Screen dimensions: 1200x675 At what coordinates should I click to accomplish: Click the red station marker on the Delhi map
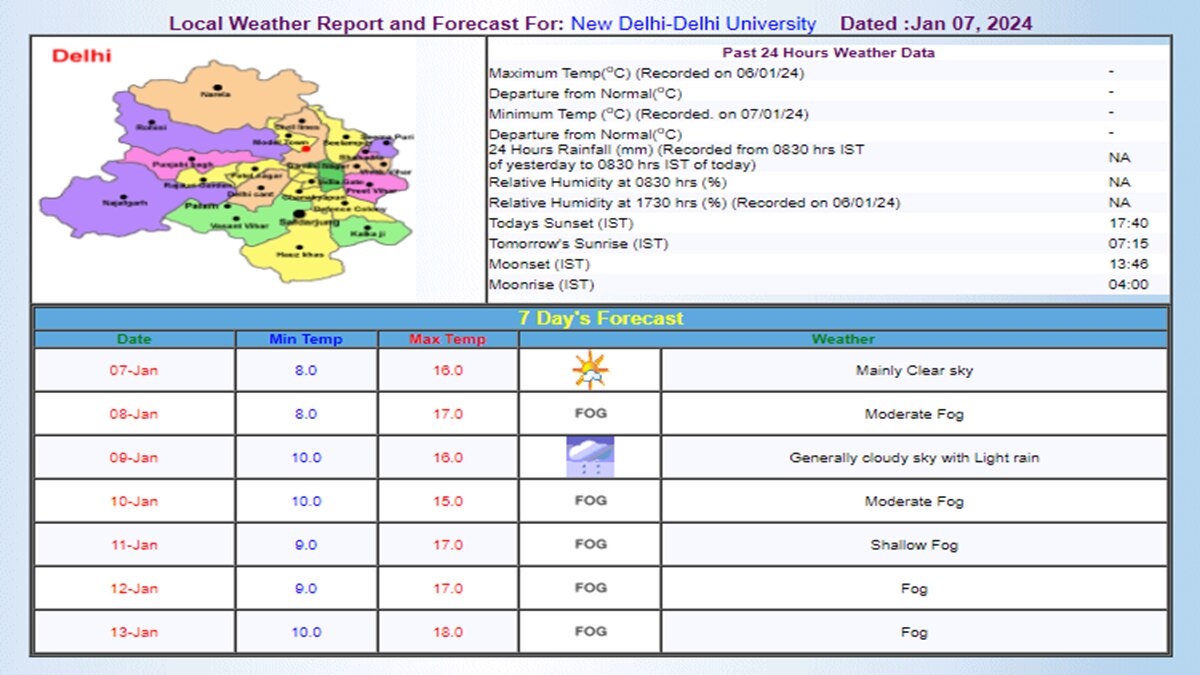coord(306,149)
